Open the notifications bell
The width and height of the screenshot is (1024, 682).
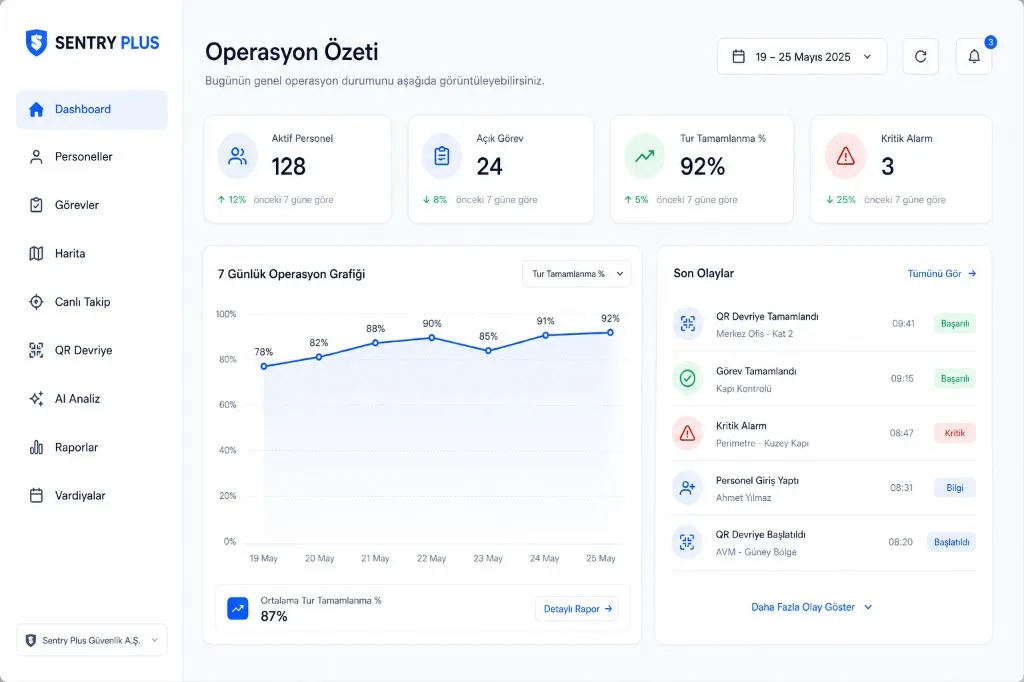(x=974, y=57)
